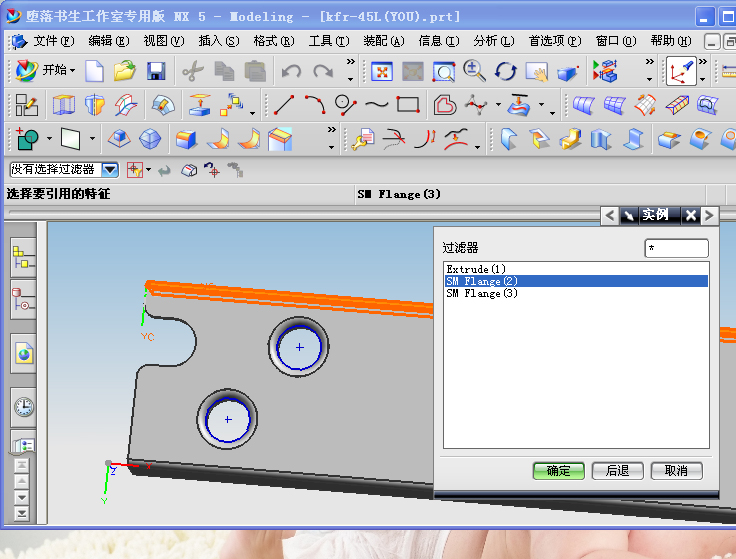Open the 插入(S) menu
This screenshot has width=736, height=559.
pos(219,41)
